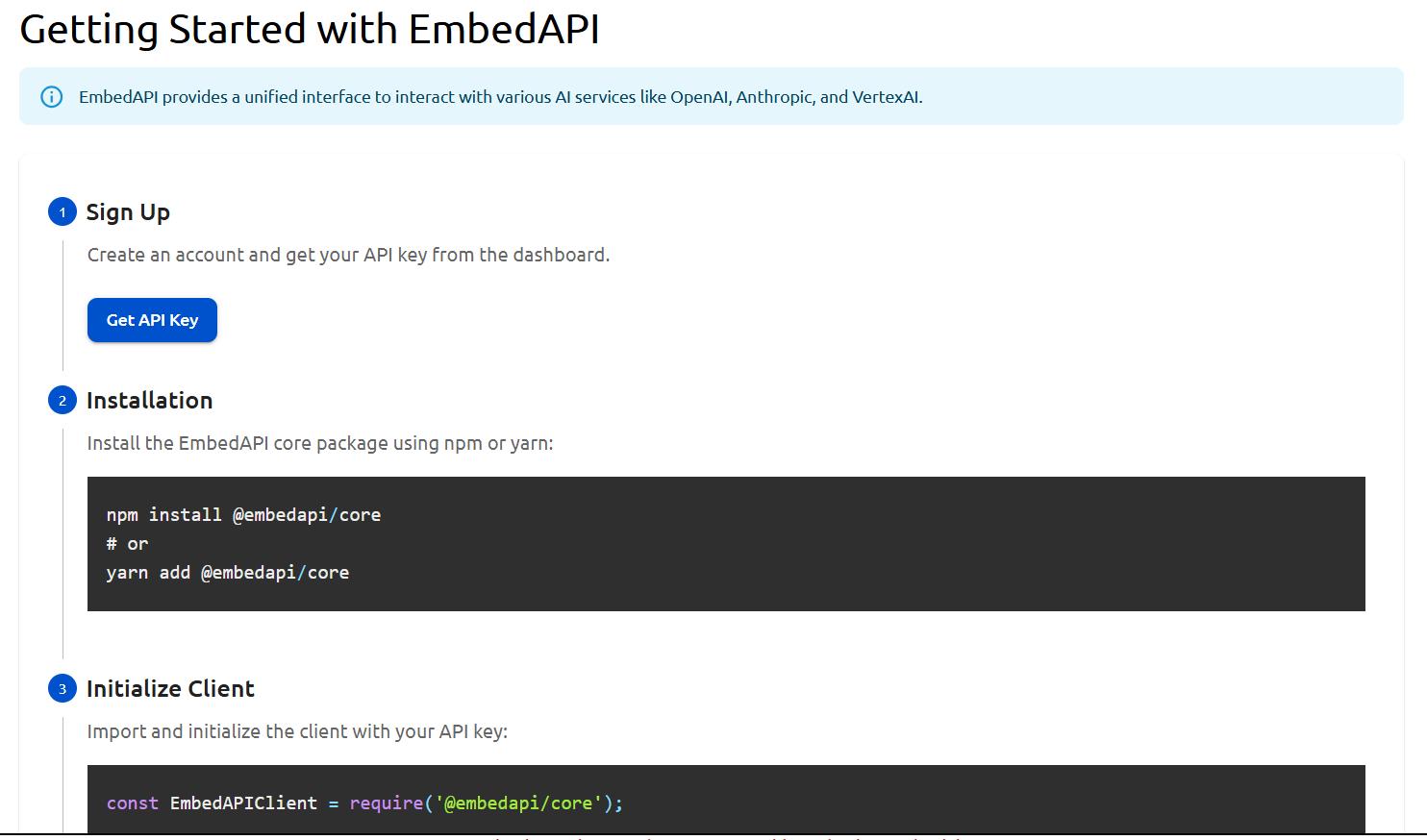This screenshot has height=840, width=1427.
Task: Click the '# or' comment line
Action: click(x=127, y=544)
